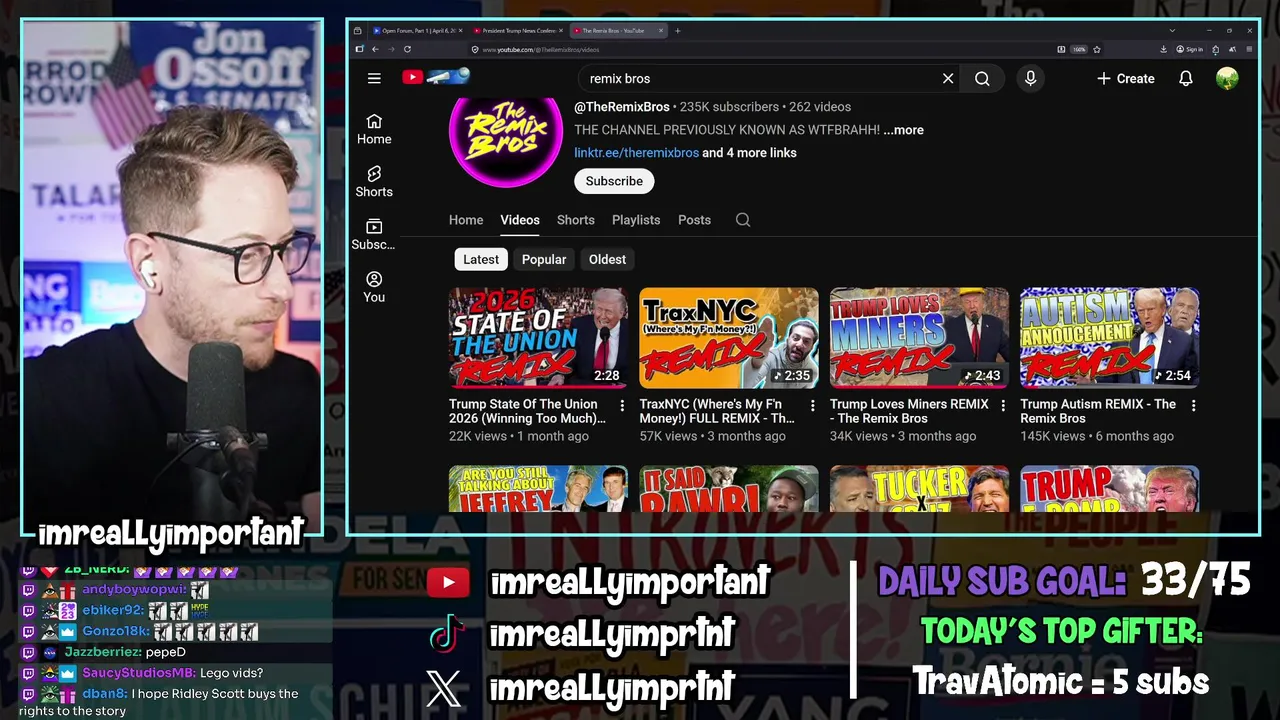The width and height of the screenshot is (1280, 720).
Task: Open TraxNYC (Where's My F'n Money!) title
Action: [718, 411]
